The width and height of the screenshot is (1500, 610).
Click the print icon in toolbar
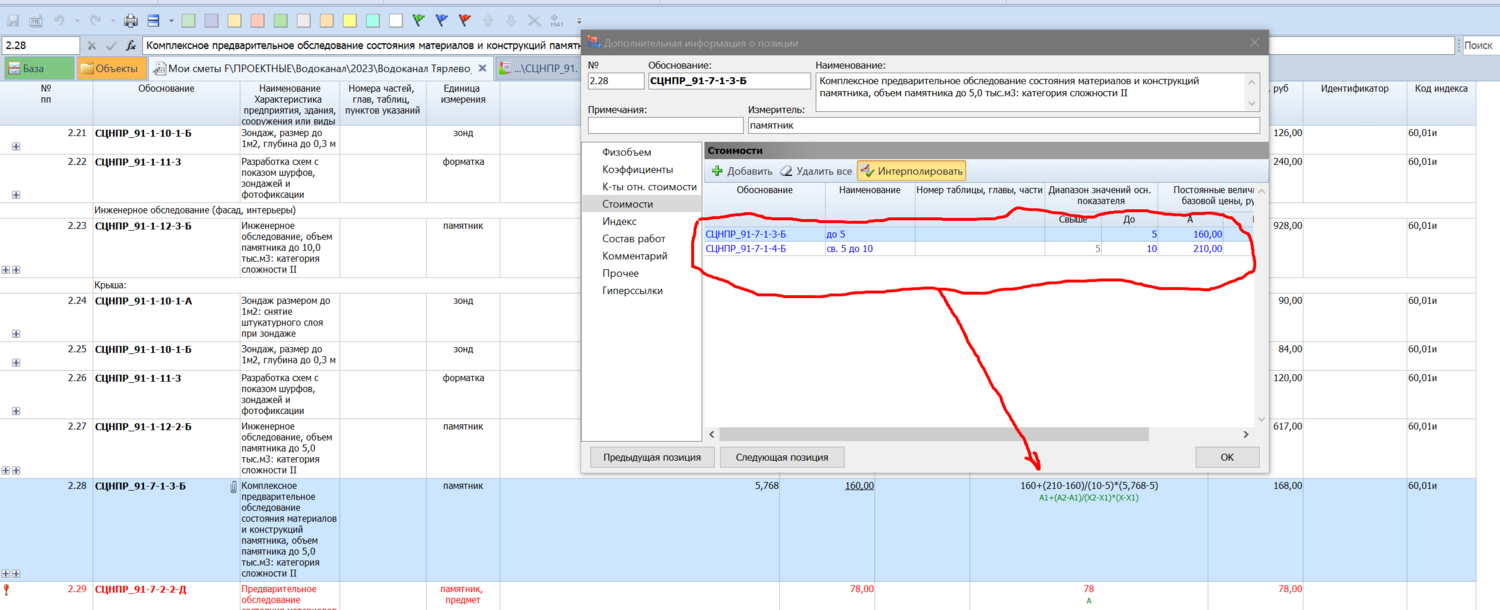(131, 20)
